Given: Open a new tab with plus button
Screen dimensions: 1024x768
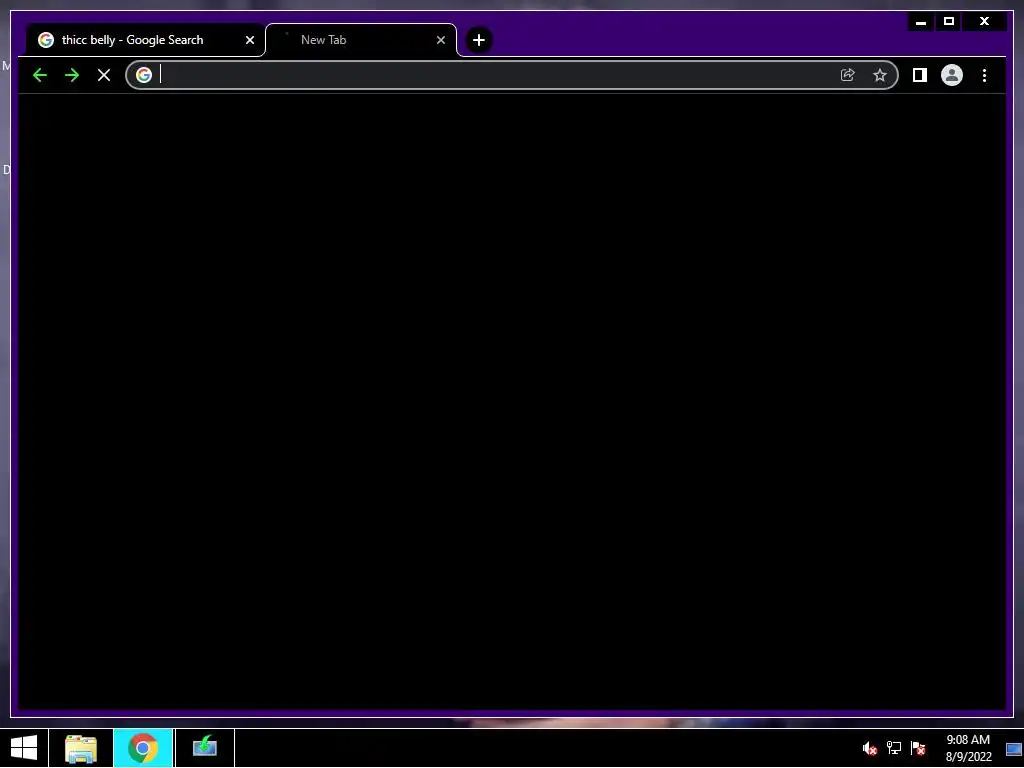Looking at the screenshot, I should click(479, 40).
